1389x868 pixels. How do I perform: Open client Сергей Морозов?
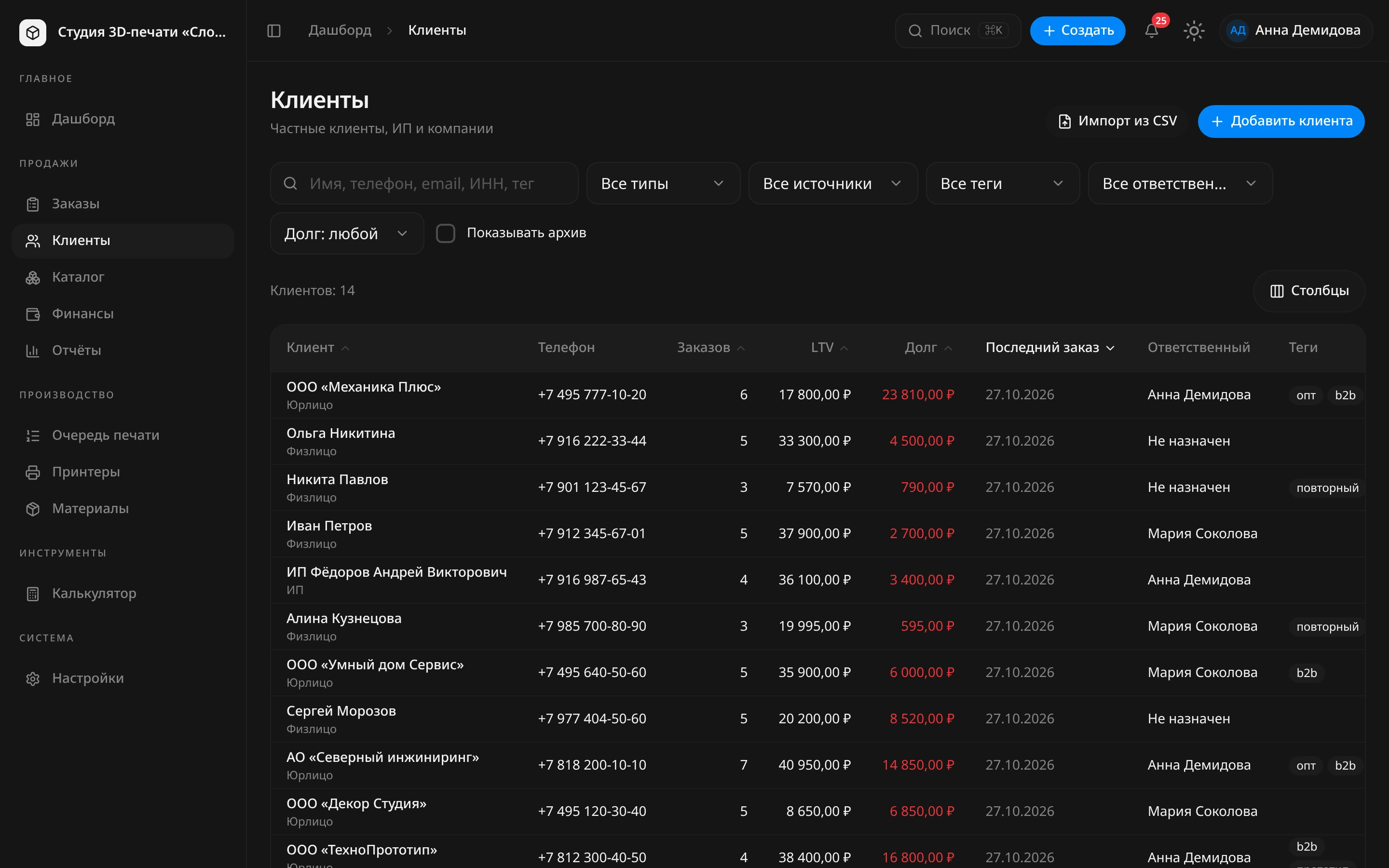(341, 711)
